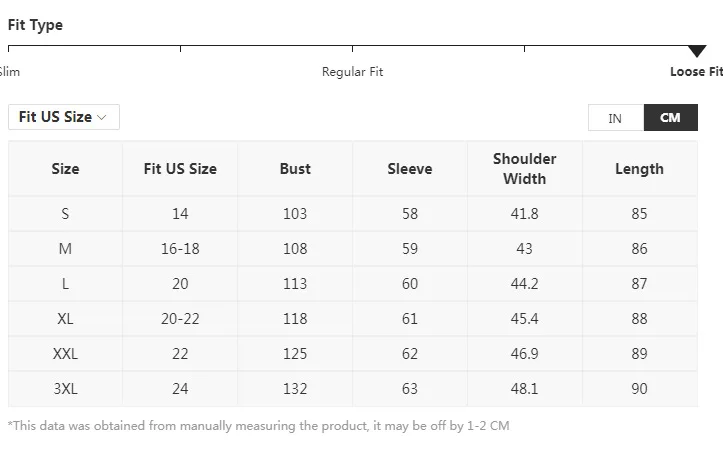Click the Length column header
723x461 pixels.
tap(639, 169)
